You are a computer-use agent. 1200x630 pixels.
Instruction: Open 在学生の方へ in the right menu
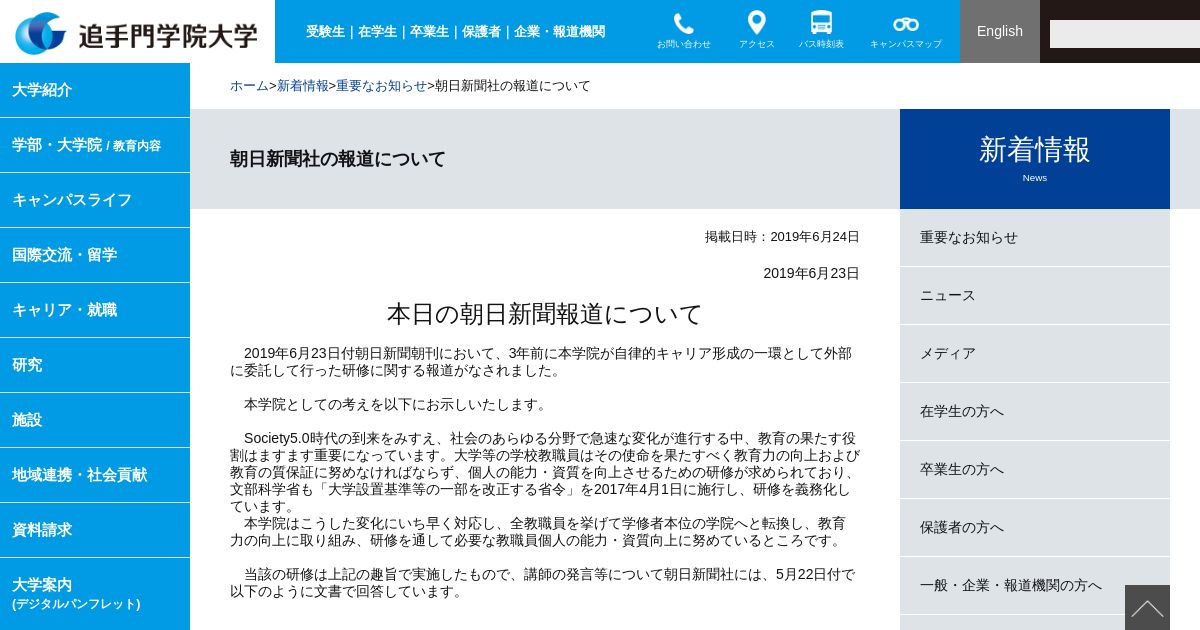1035,412
